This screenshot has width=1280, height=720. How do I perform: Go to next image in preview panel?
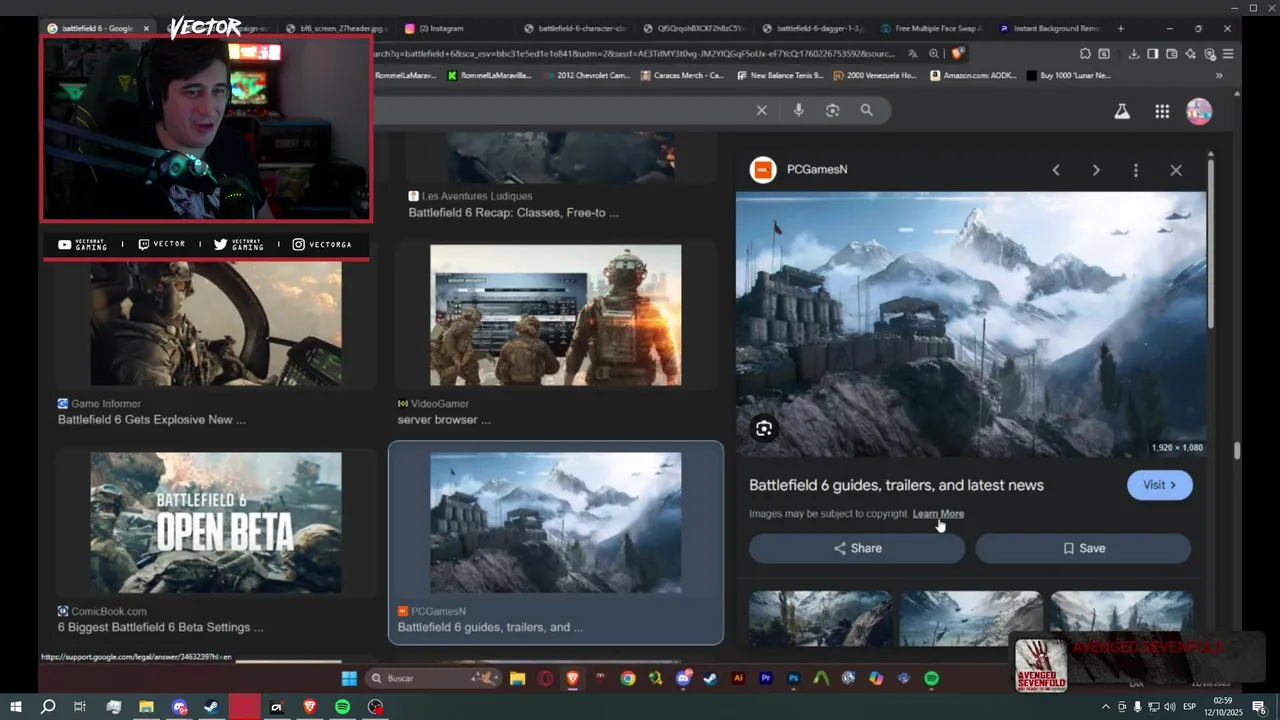pyautogui.click(x=1096, y=170)
